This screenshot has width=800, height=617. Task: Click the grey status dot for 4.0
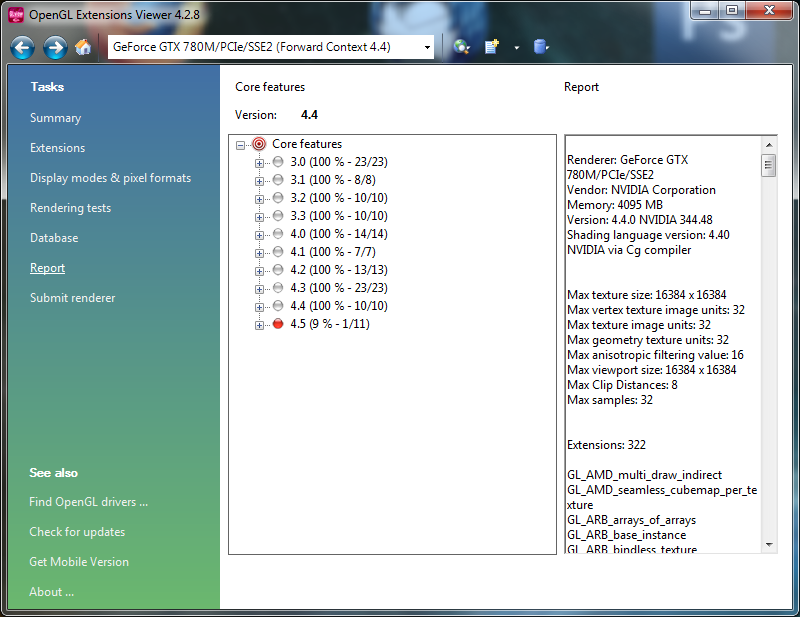tap(278, 234)
